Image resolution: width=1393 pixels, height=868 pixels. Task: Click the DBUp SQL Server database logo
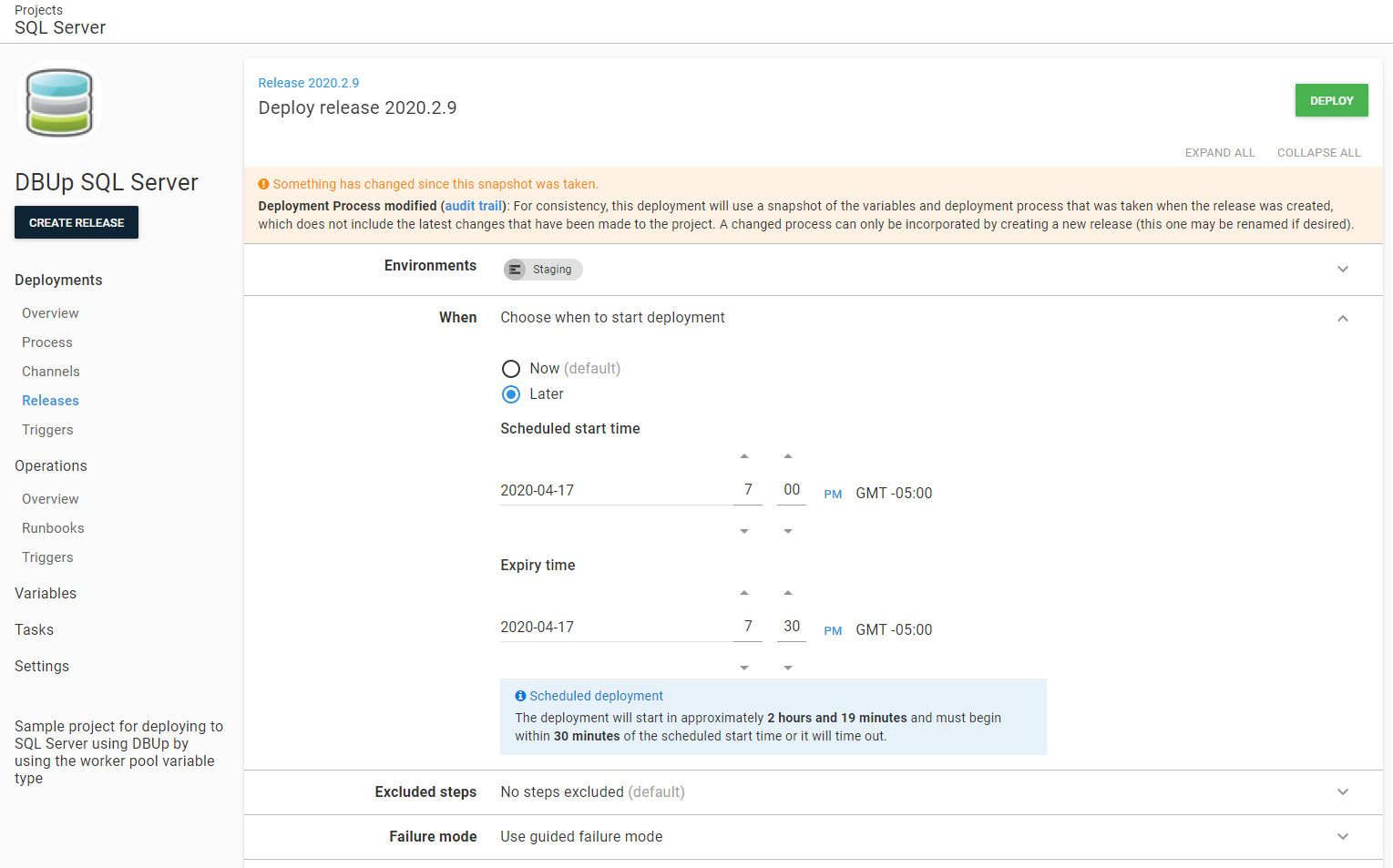(59, 103)
